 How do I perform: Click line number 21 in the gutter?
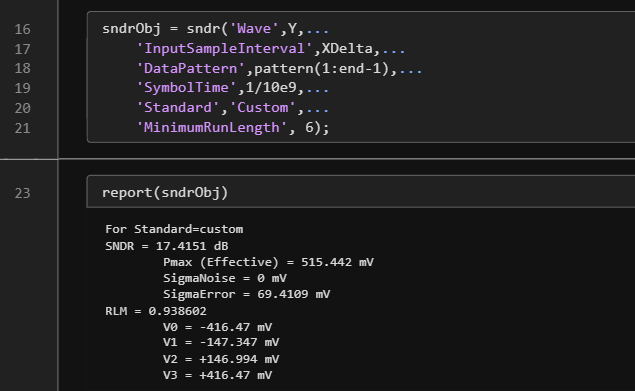point(22,128)
